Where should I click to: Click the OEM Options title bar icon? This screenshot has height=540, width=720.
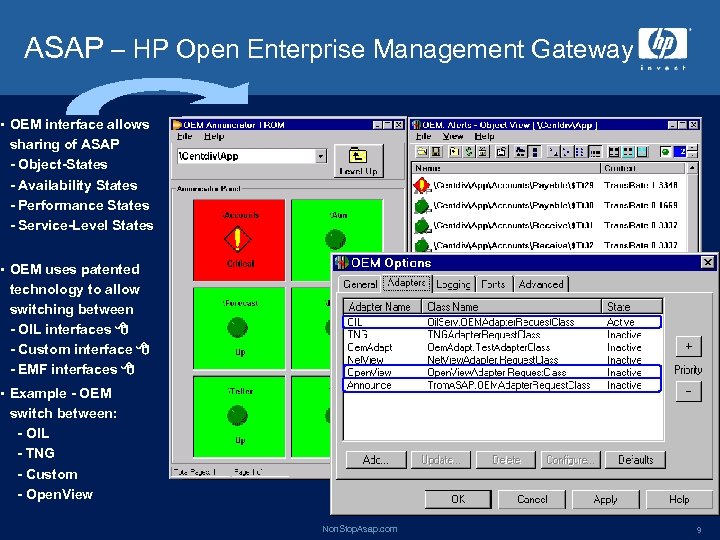coord(341,263)
